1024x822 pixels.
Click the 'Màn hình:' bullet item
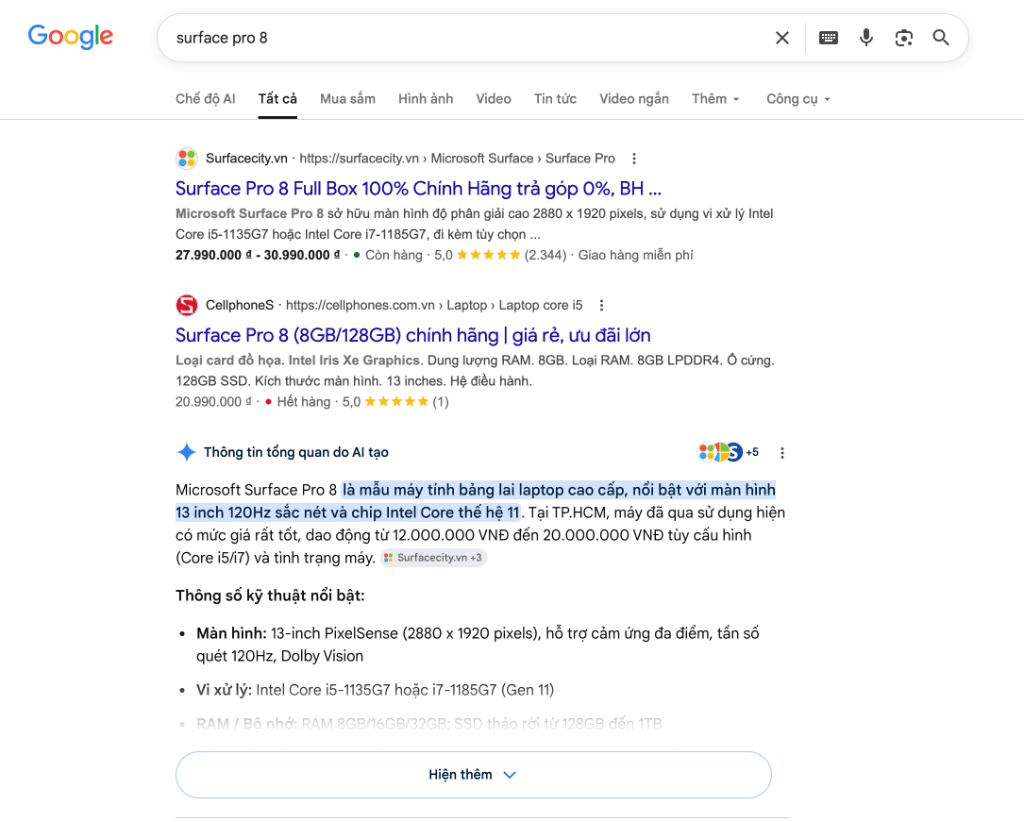point(477,644)
